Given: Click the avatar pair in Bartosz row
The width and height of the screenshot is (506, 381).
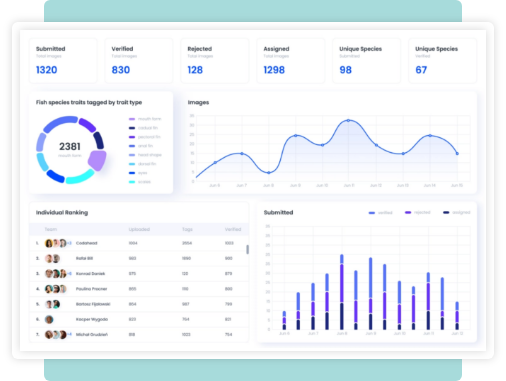Looking at the screenshot, I should (53, 304).
